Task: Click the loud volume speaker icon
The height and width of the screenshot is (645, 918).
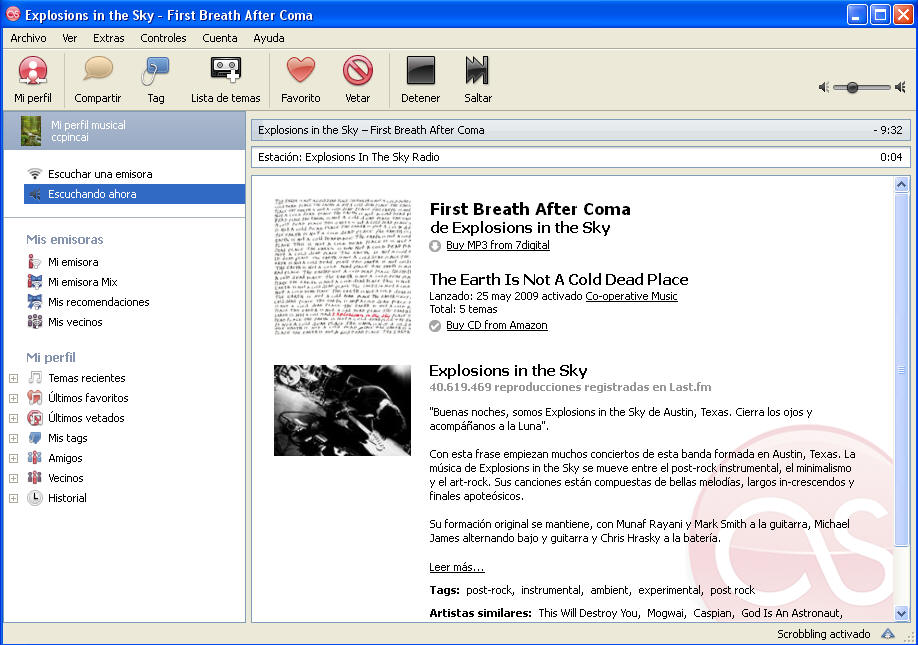Action: [x=900, y=87]
